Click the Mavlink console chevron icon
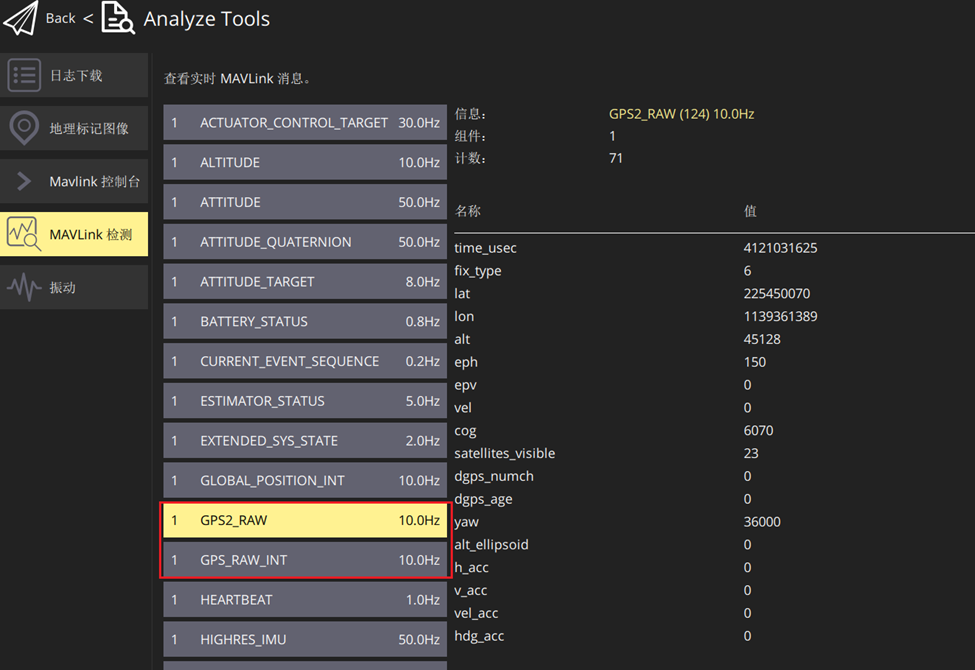 point(24,181)
